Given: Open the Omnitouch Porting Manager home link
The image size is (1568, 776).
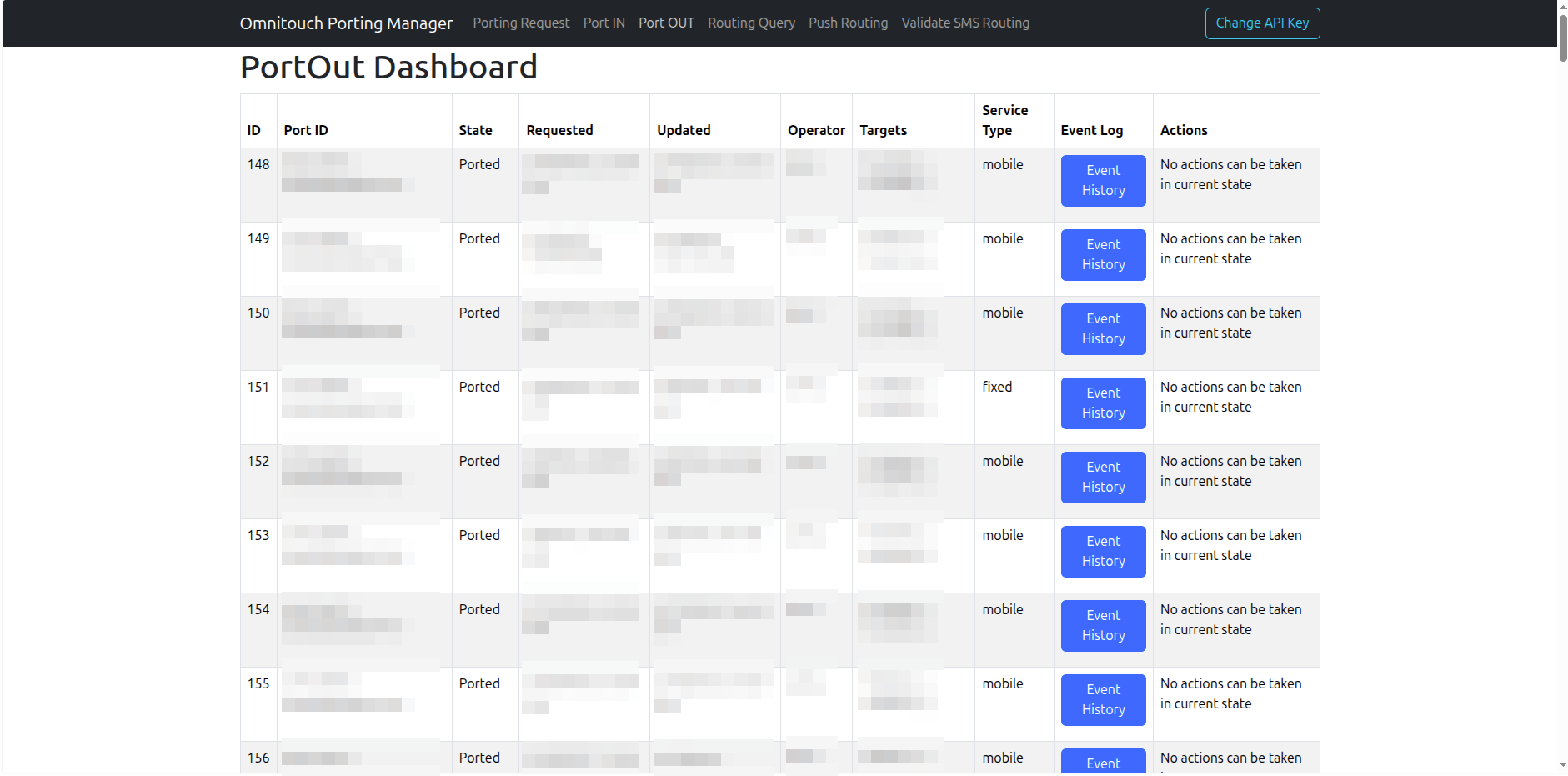Looking at the screenshot, I should (346, 23).
